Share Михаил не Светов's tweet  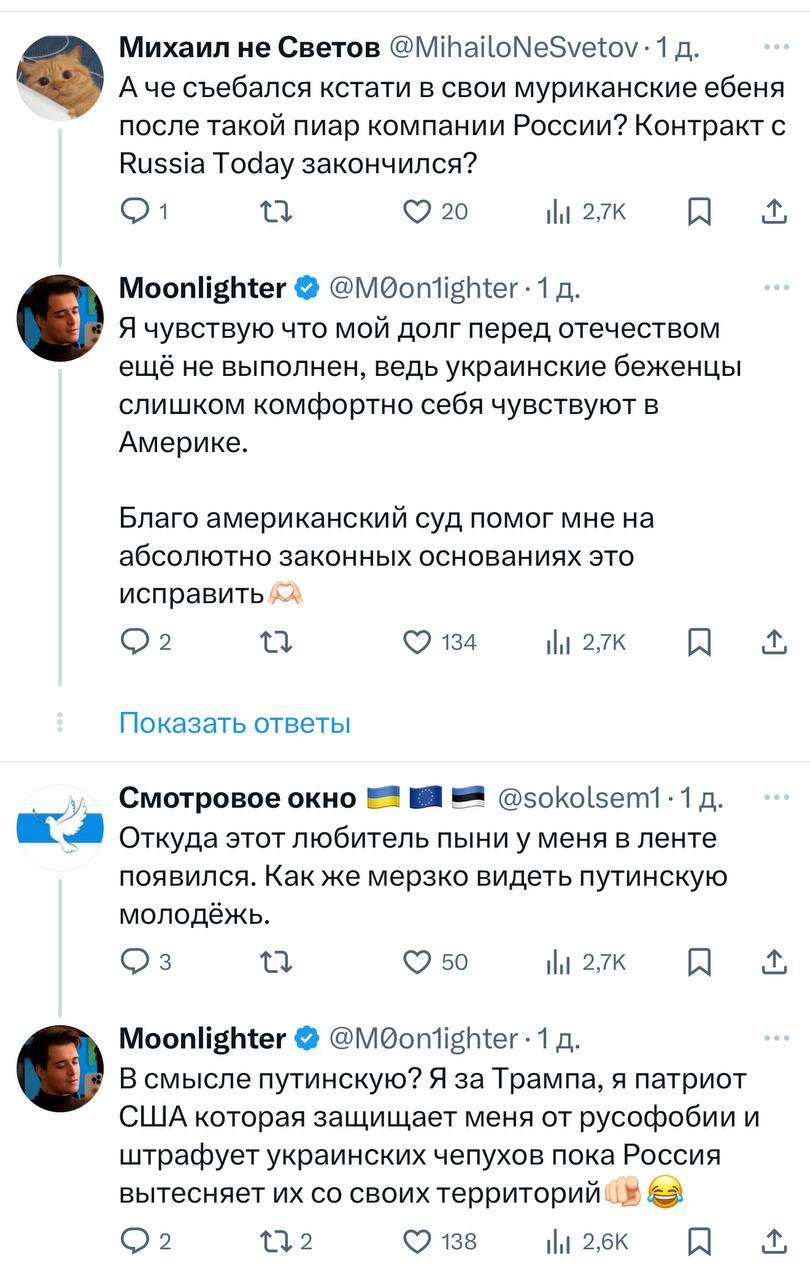(773, 211)
